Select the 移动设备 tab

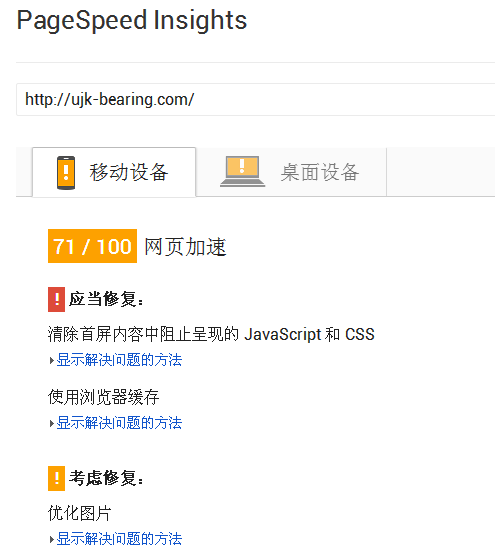pos(114,172)
